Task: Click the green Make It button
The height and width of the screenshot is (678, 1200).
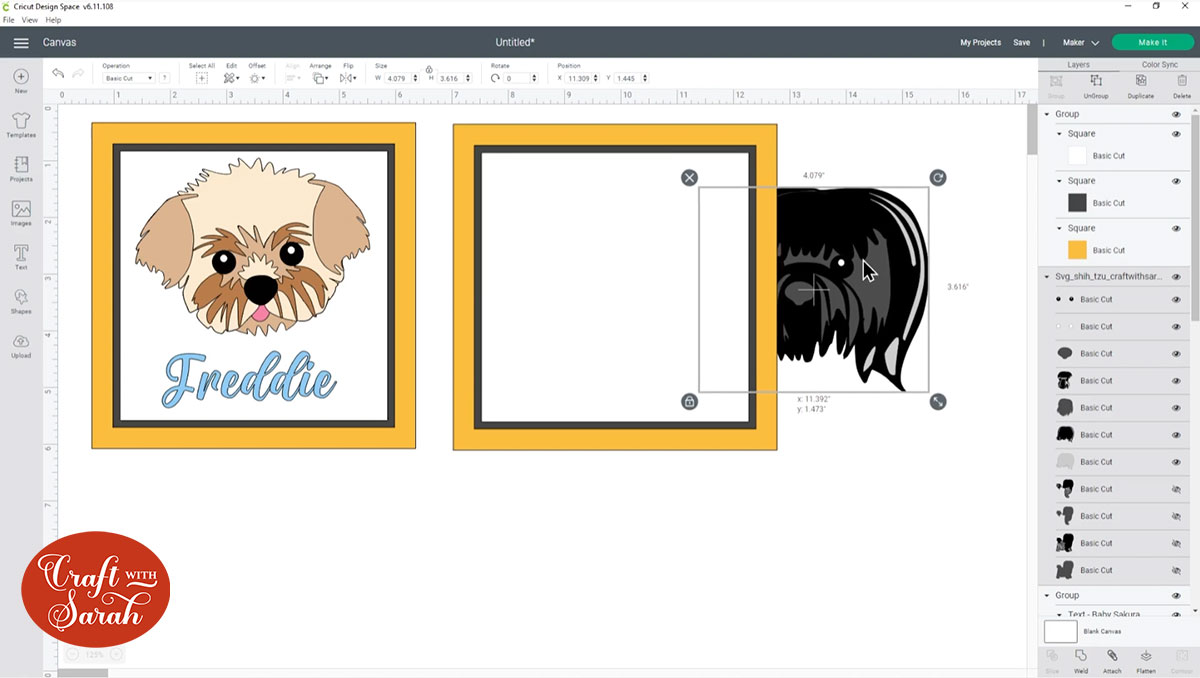Action: pos(1152,43)
